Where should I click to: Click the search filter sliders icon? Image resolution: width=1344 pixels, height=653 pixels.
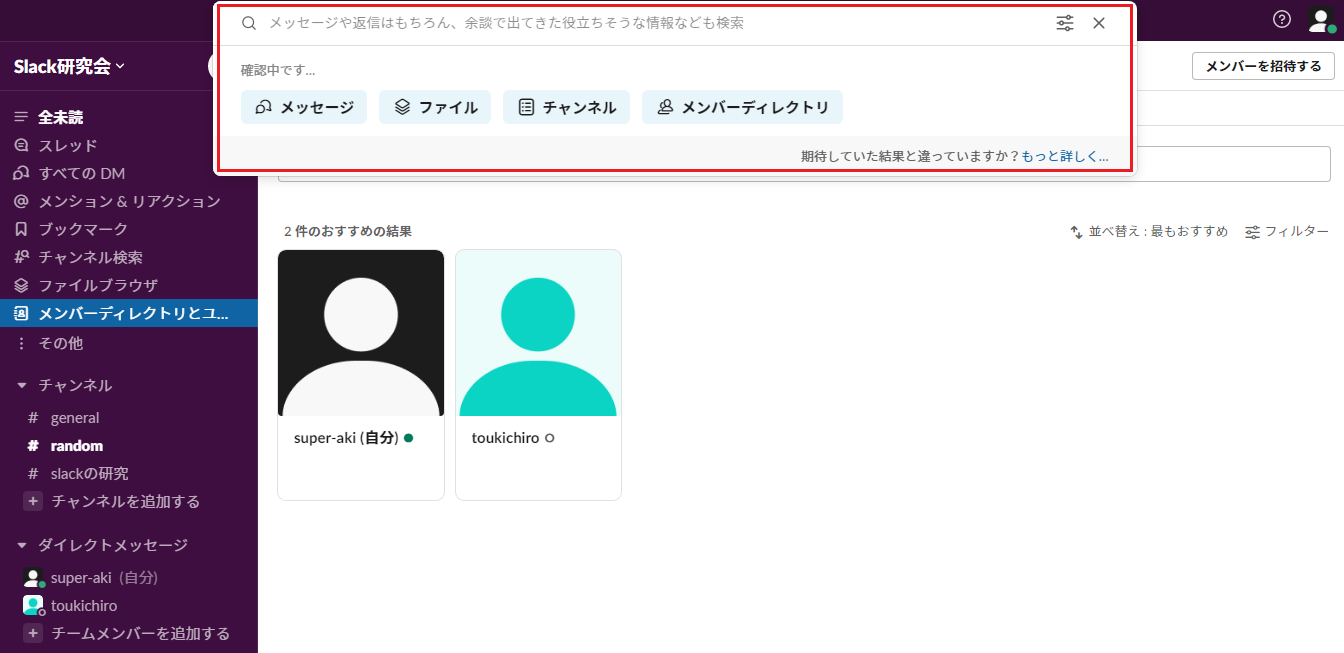pyautogui.click(x=1065, y=23)
